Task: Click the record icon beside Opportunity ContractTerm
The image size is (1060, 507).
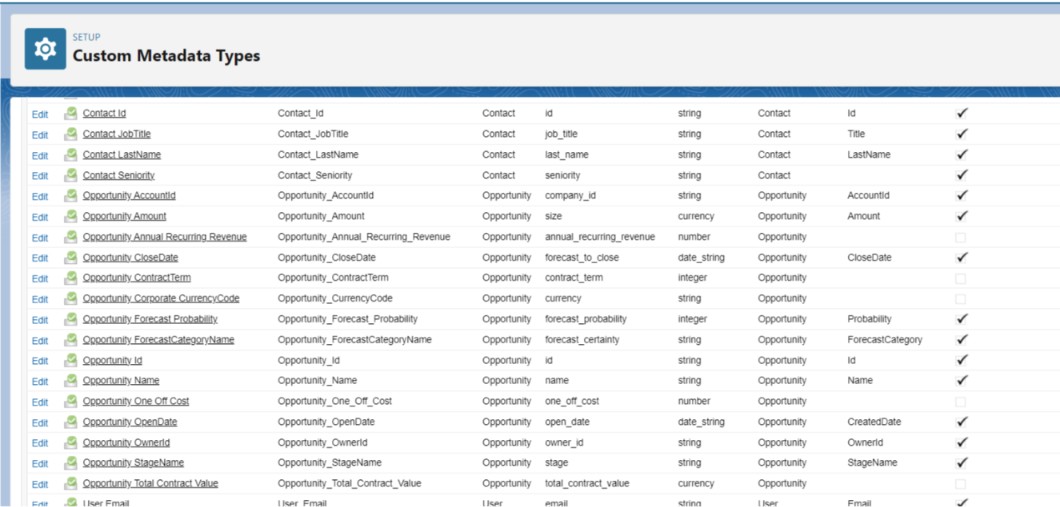Action: pos(71,278)
